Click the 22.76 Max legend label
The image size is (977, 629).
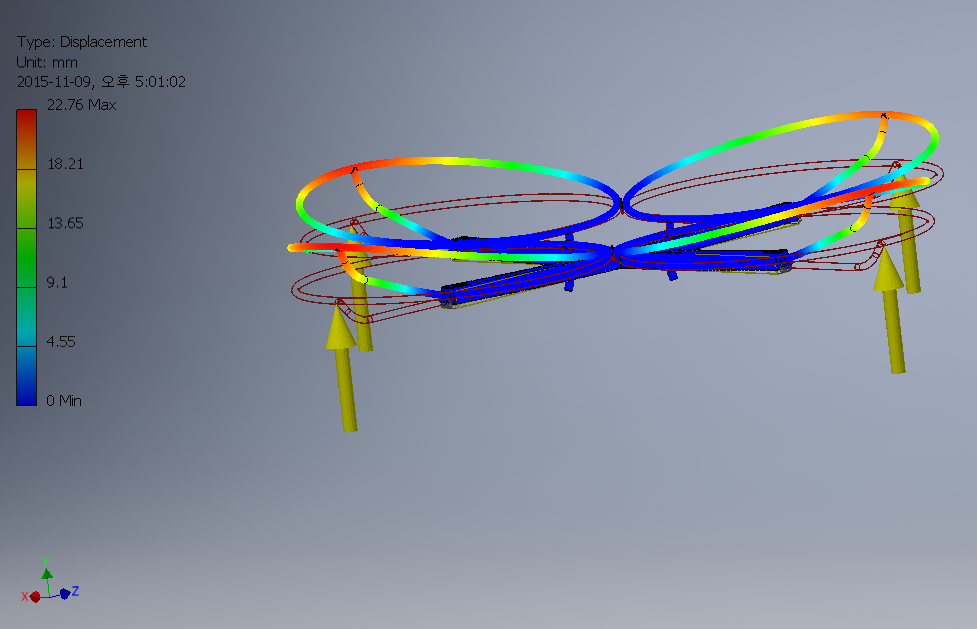[x=82, y=105]
